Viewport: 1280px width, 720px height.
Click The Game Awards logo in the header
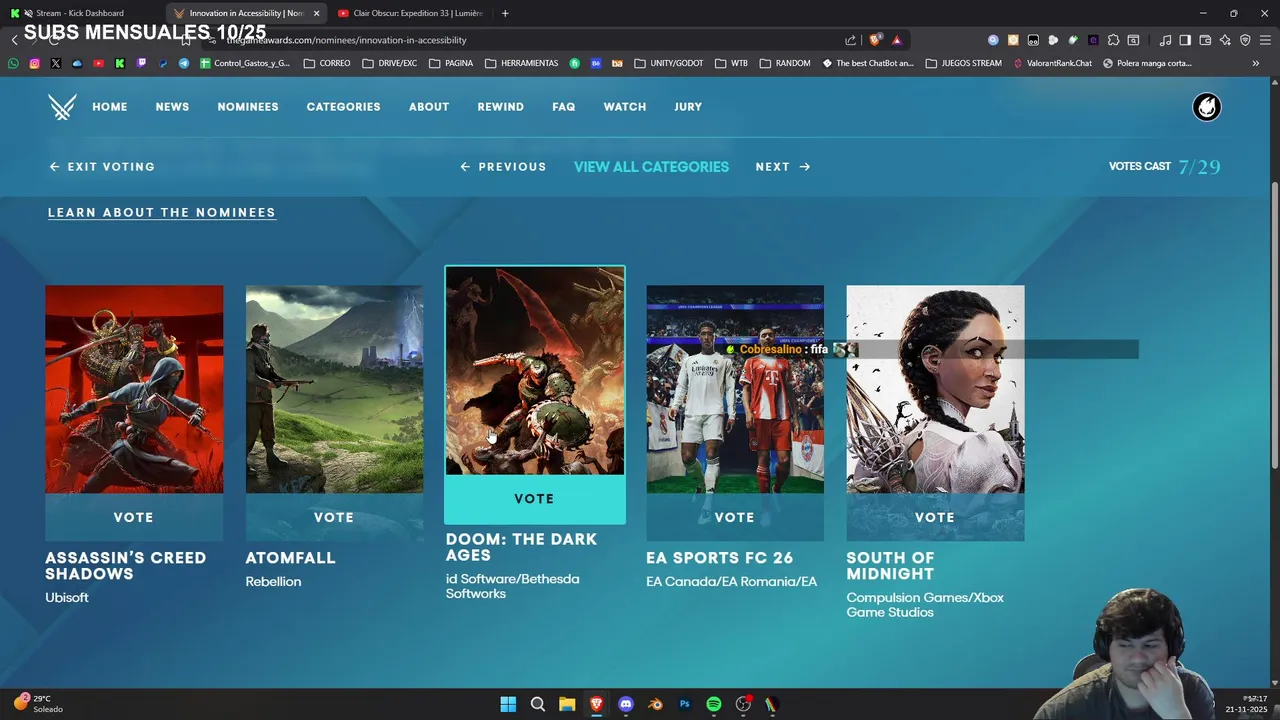pyautogui.click(x=62, y=107)
